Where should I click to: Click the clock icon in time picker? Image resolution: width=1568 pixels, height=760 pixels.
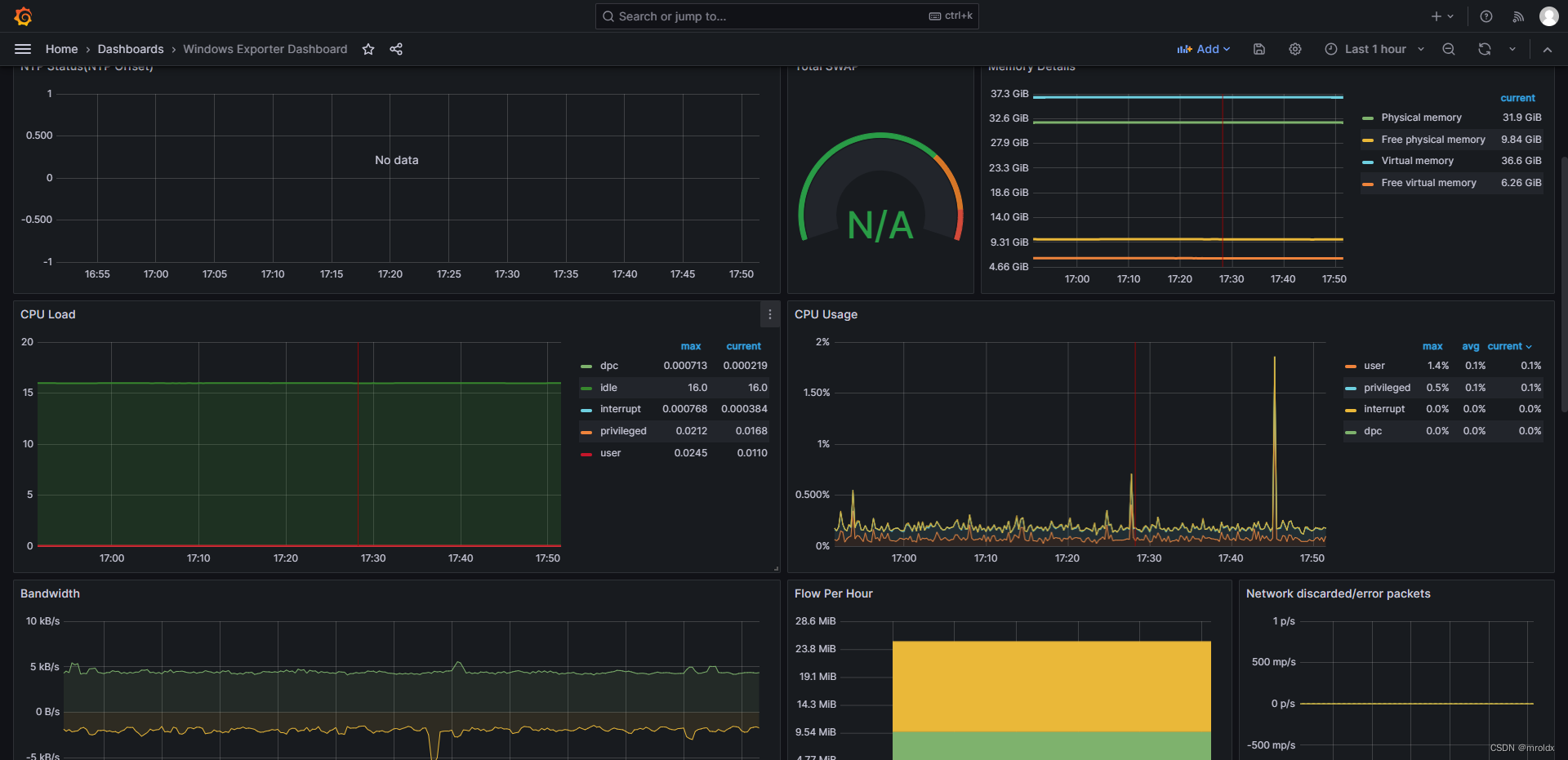(x=1331, y=49)
